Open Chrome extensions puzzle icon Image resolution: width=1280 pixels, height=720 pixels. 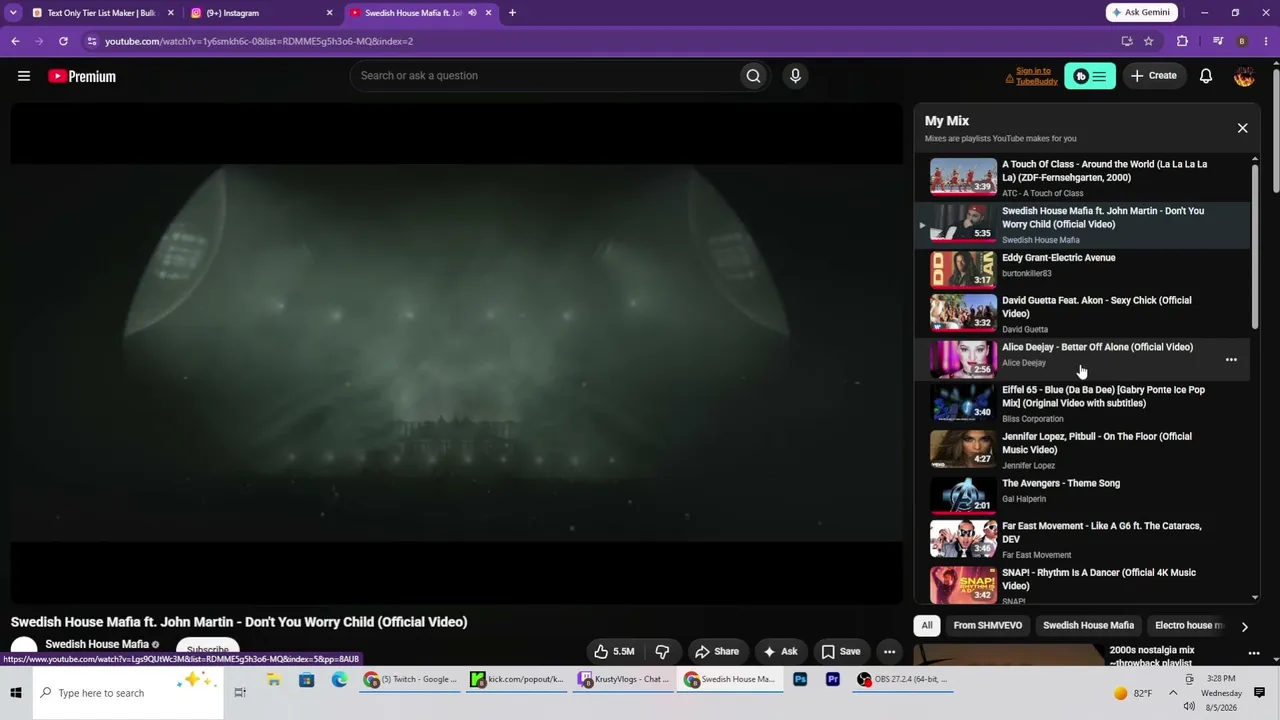click(1182, 41)
